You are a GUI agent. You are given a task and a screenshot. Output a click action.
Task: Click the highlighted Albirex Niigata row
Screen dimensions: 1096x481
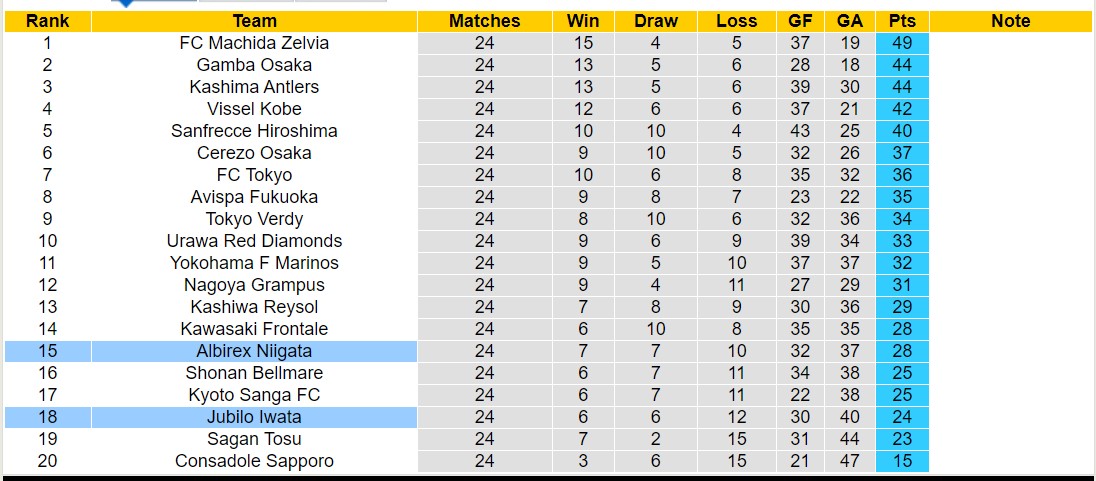pos(254,351)
